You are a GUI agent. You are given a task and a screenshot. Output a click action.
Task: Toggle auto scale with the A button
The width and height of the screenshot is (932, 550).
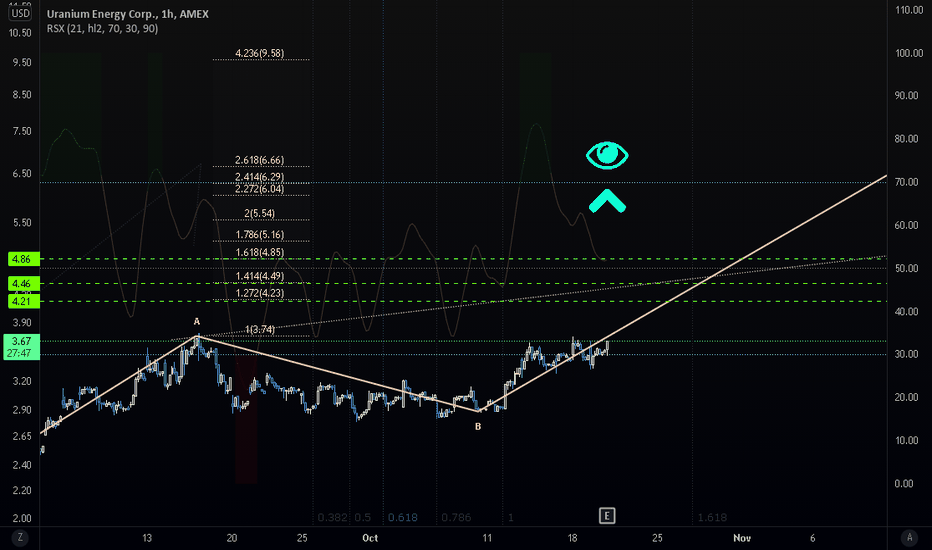tap(909, 538)
